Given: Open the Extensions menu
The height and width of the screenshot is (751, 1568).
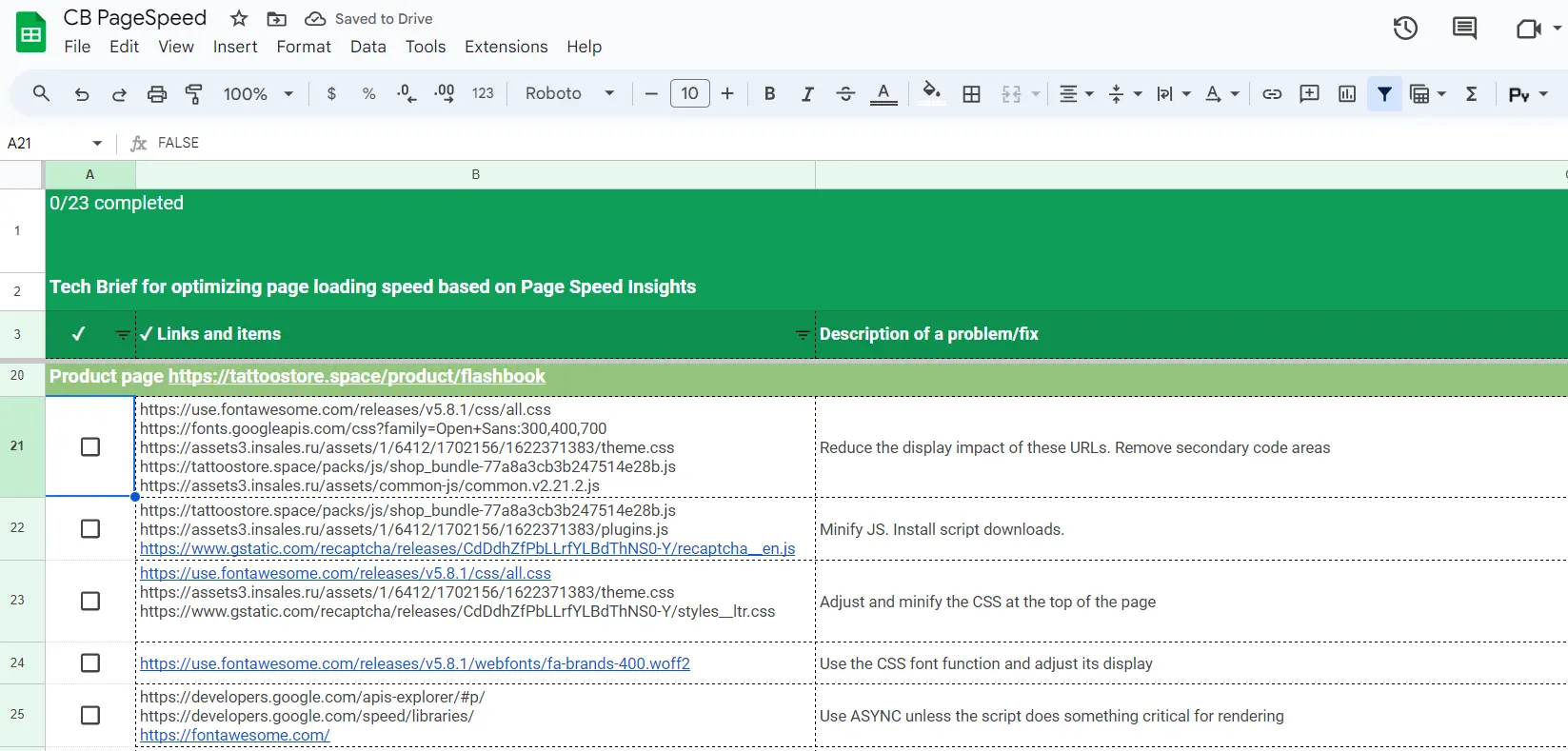Looking at the screenshot, I should 506,47.
